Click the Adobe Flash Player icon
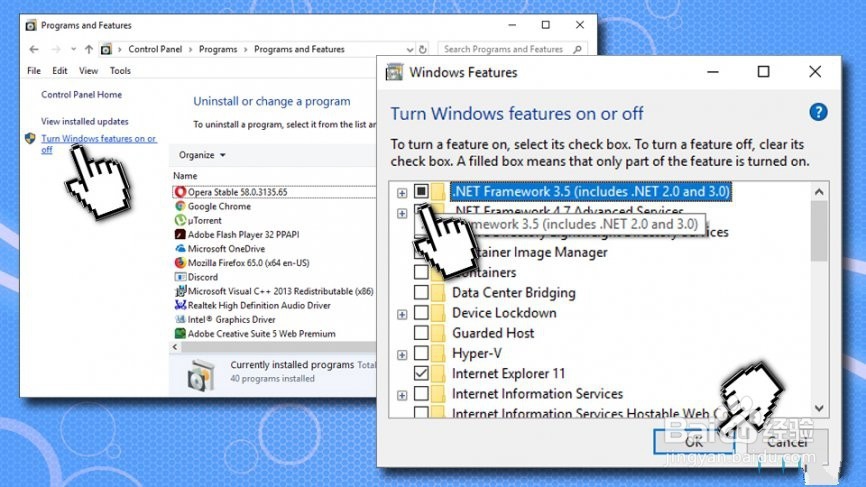866x487 pixels. point(179,234)
